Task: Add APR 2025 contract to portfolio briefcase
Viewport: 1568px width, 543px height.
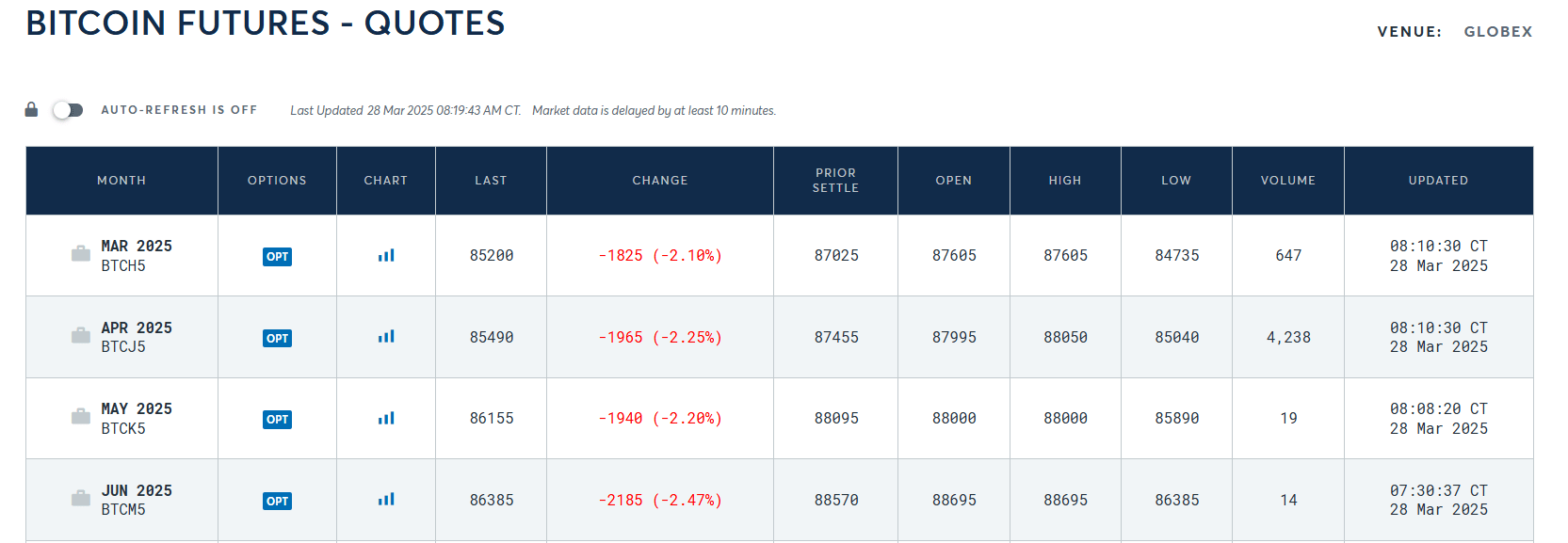Action: tap(79, 336)
